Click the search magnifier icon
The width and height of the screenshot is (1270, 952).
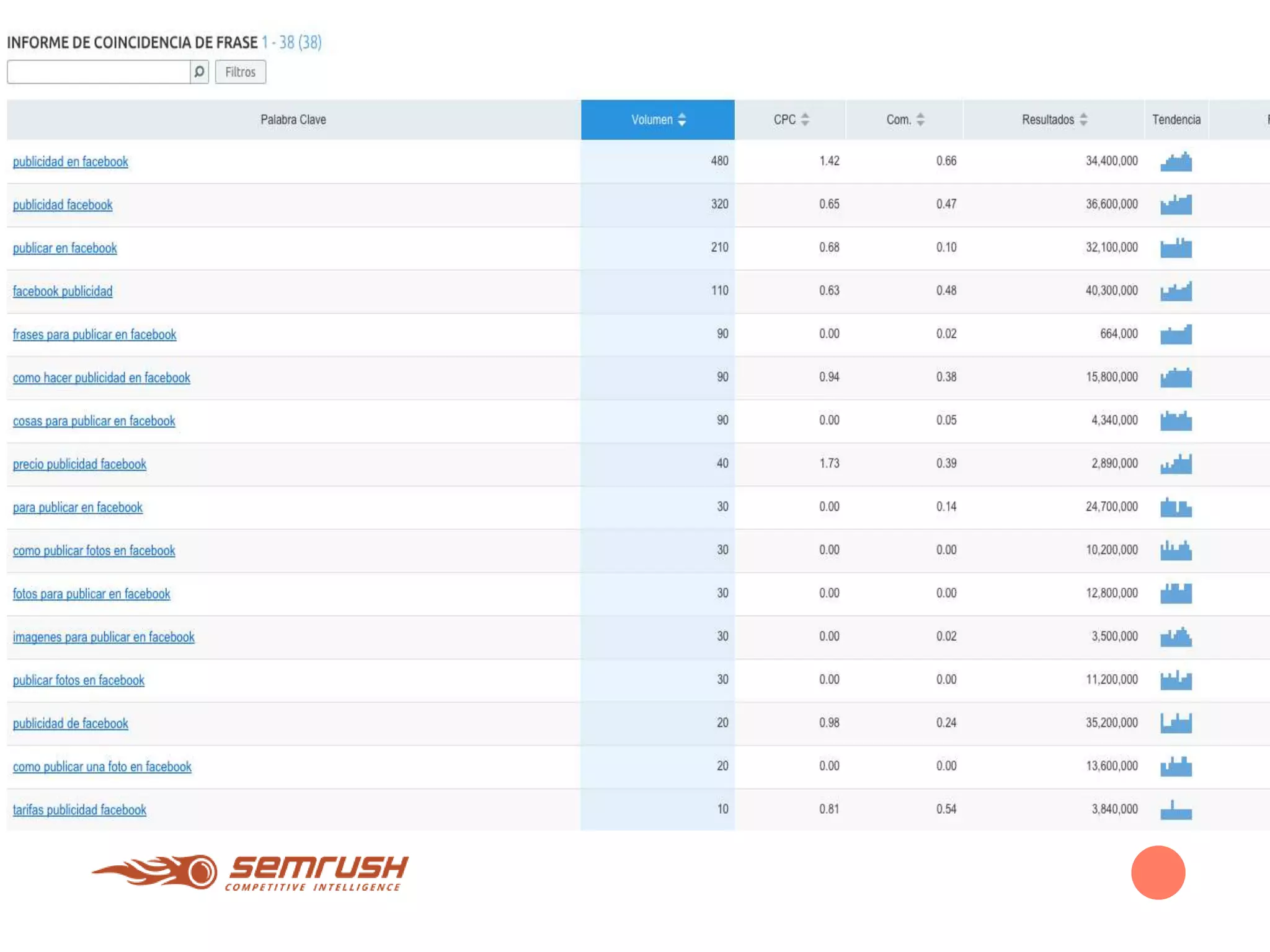click(199, 72)
